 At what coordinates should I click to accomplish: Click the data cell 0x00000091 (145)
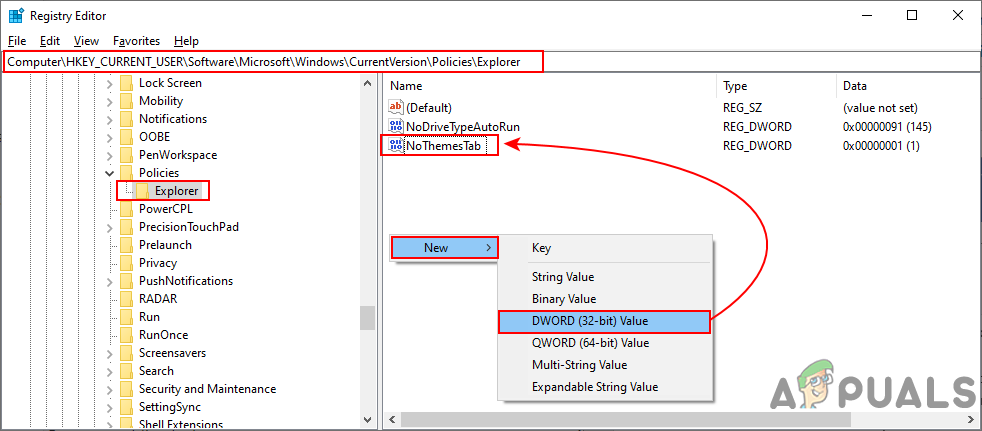pos(887,127)
